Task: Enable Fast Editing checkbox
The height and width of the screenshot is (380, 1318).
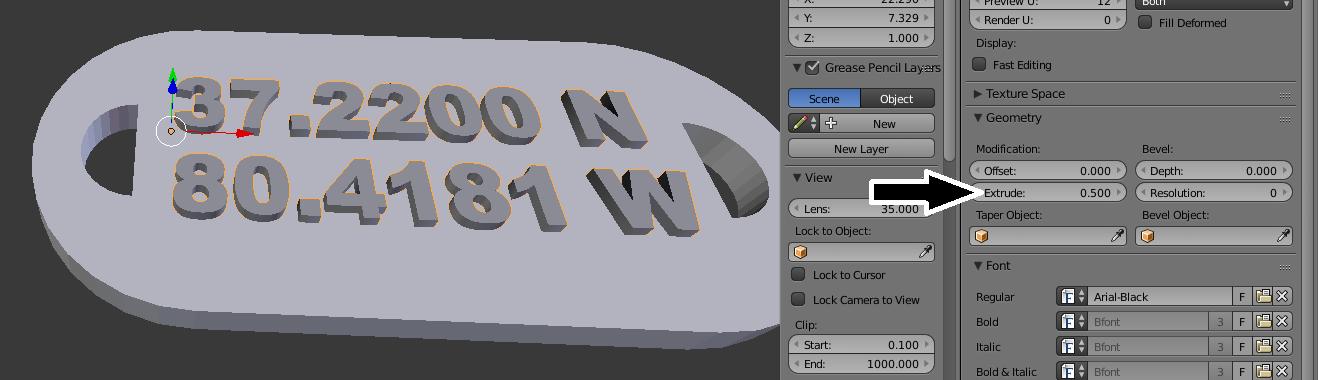Action: click(980, 65)
